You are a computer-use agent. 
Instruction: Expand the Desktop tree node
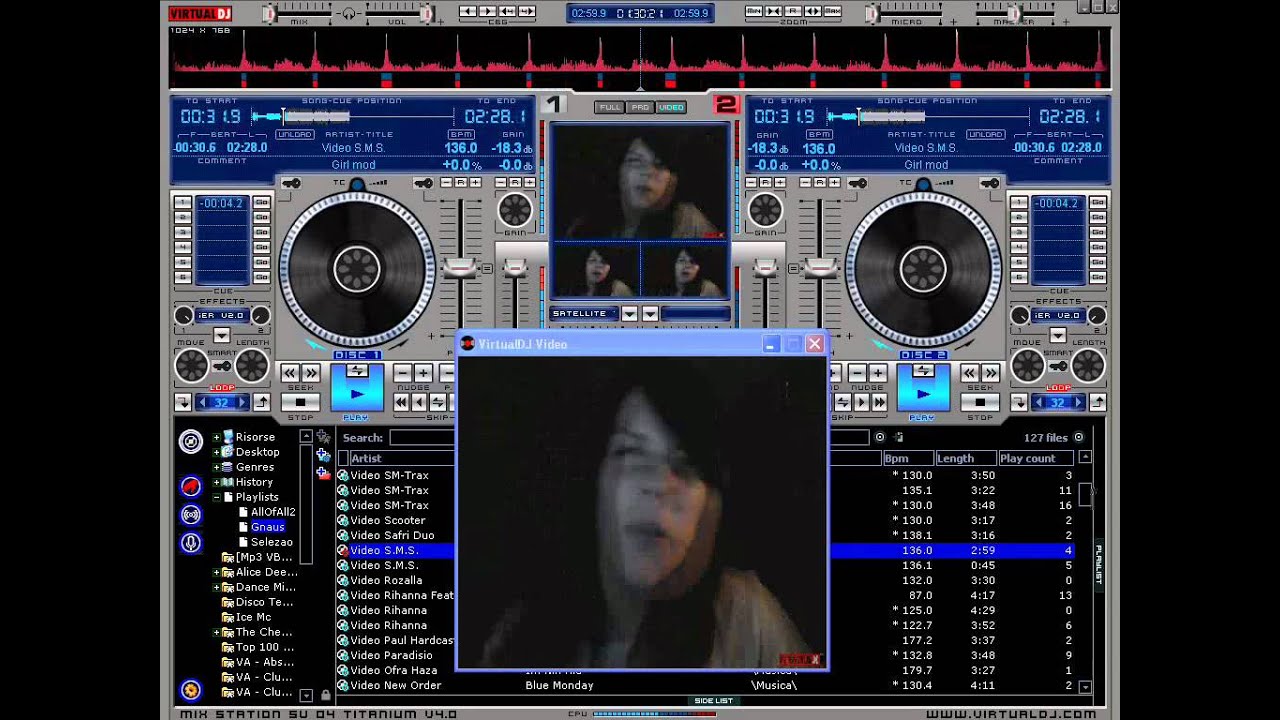pyautogui.click(x=216, y=452)
